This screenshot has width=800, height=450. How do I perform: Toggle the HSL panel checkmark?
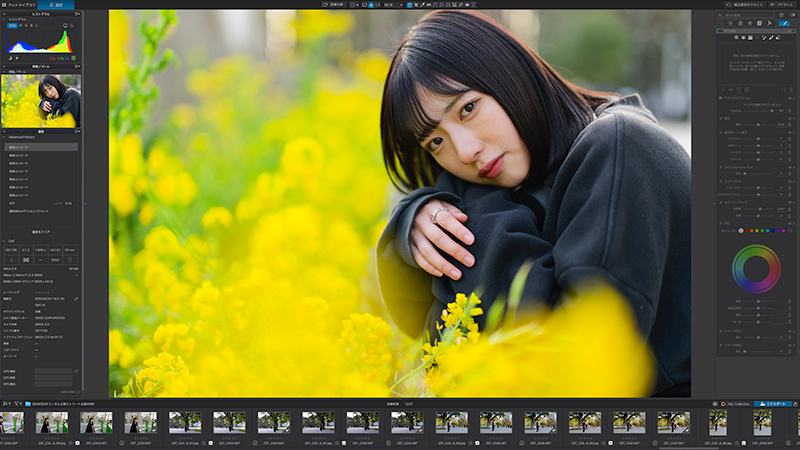click(721, 223)
